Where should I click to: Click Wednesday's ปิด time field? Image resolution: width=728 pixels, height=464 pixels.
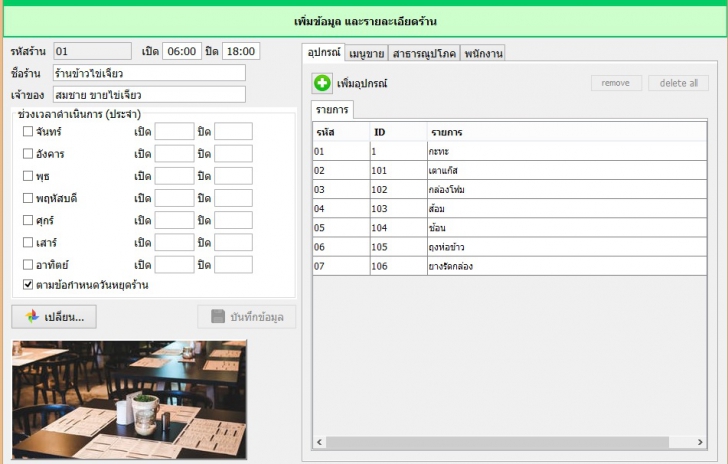coord(234,176)
